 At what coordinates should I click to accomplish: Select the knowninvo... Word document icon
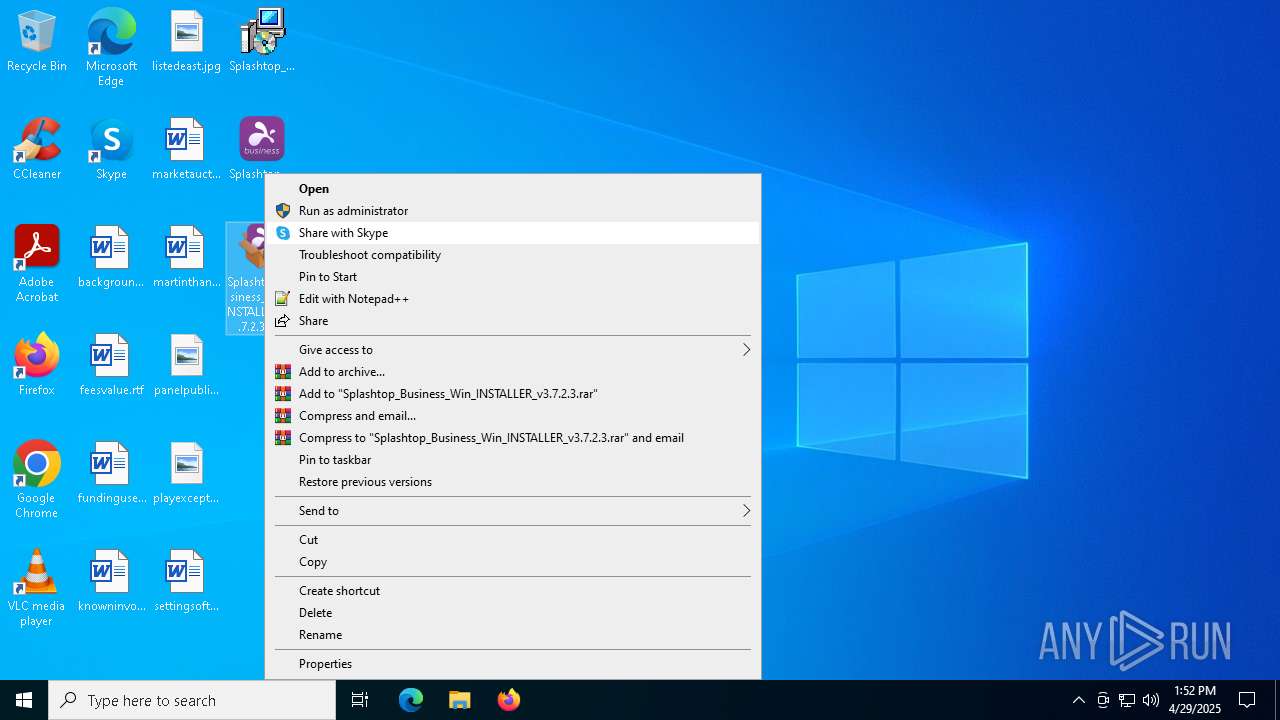point(111,582)
